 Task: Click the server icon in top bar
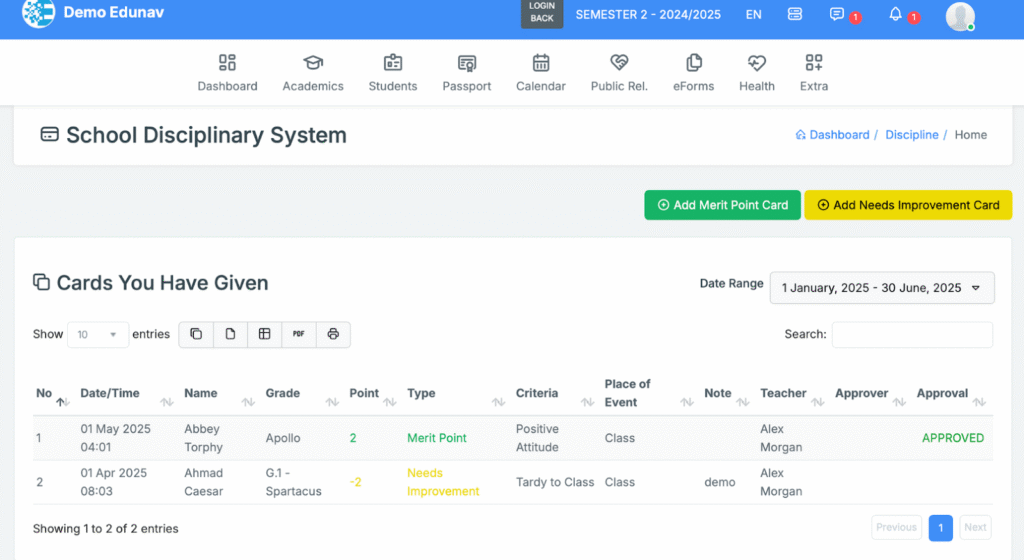coord(795,14)
